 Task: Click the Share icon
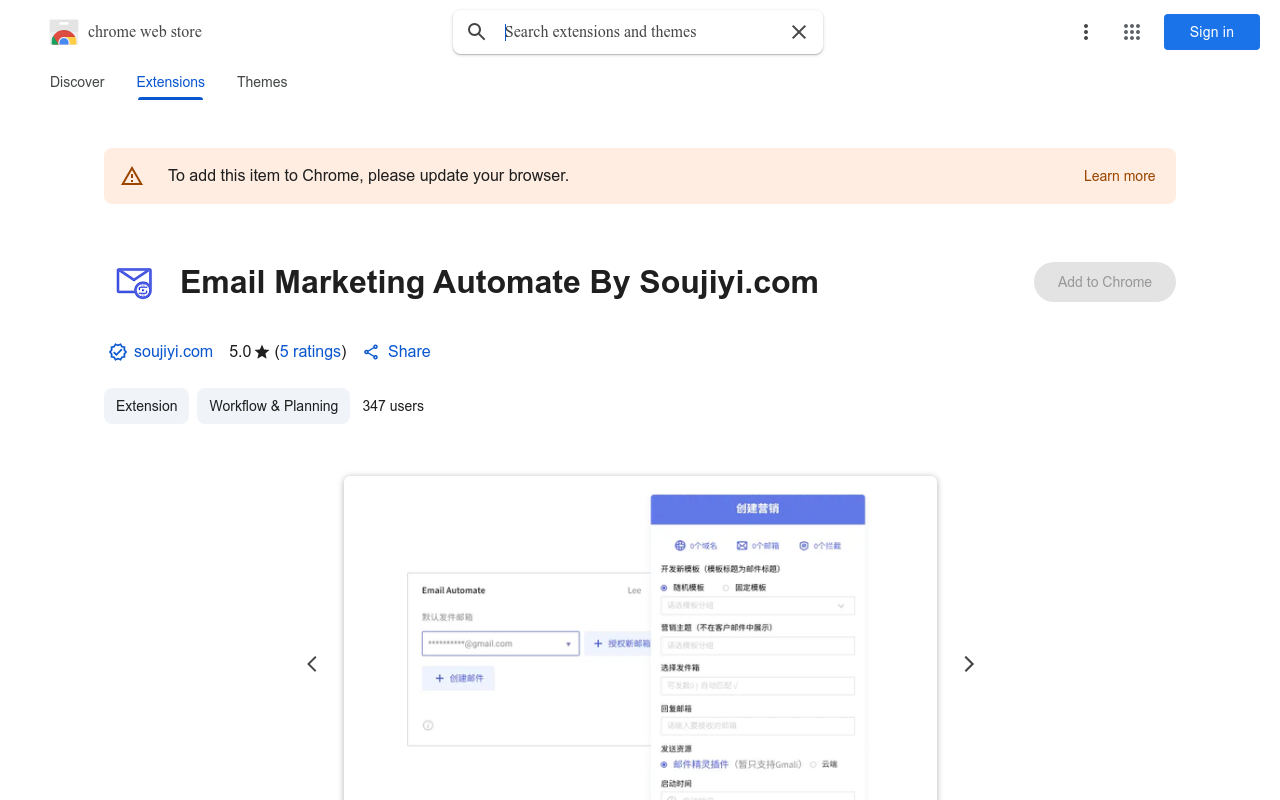point(371,352)
